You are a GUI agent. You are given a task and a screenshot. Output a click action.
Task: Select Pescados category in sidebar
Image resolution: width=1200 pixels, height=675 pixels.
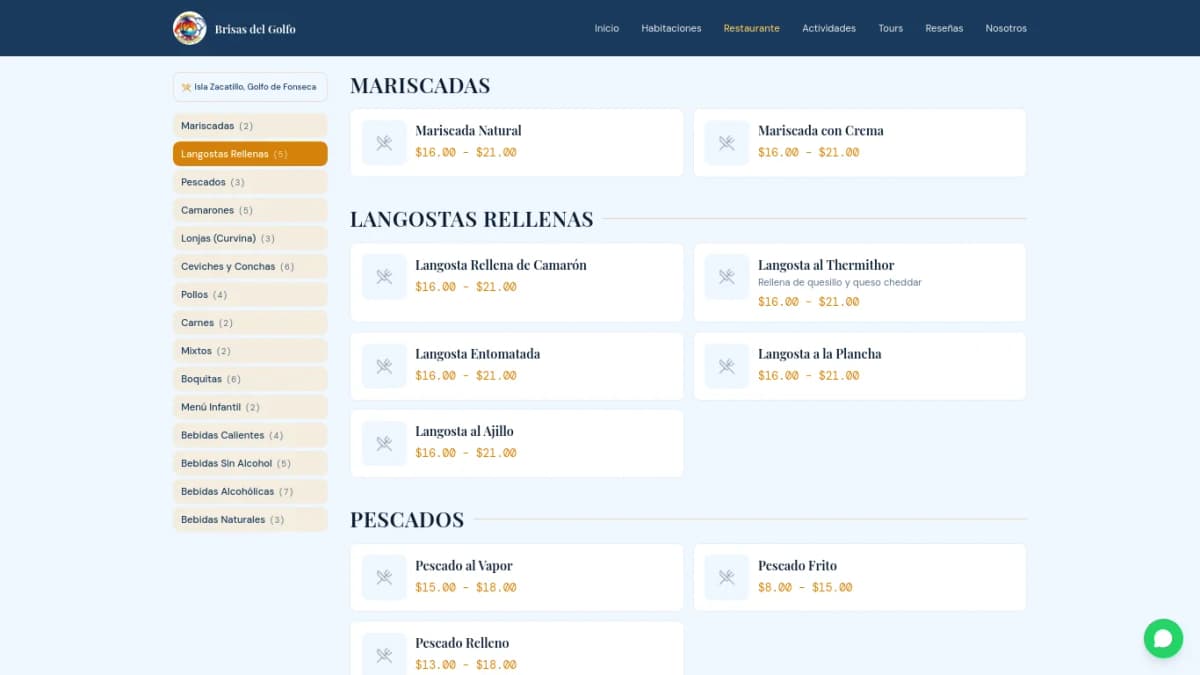(250, 182)
